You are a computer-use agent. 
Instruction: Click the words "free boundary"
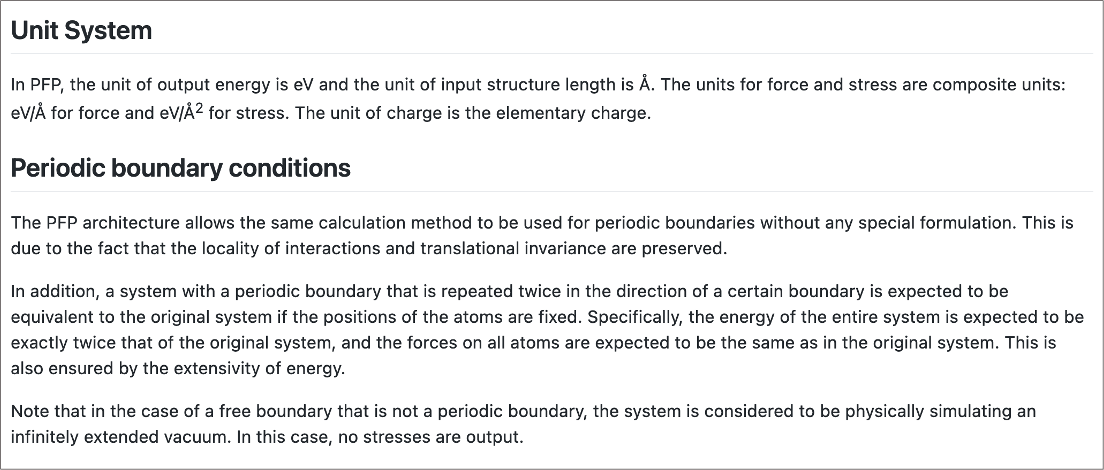tap(242, 411)
